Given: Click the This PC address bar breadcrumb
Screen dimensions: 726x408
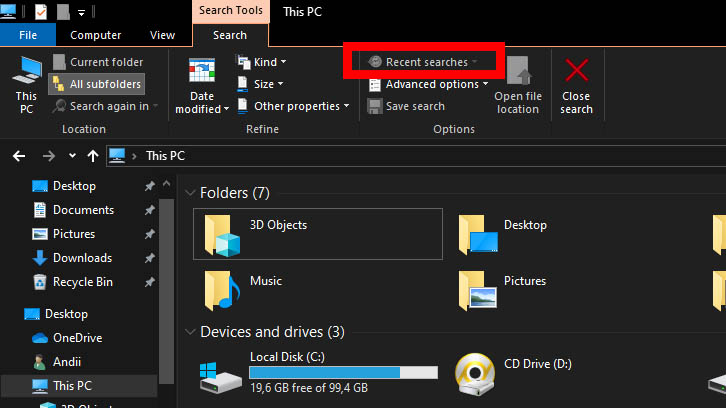Looking at the screenshot, I should pos(165,156).
